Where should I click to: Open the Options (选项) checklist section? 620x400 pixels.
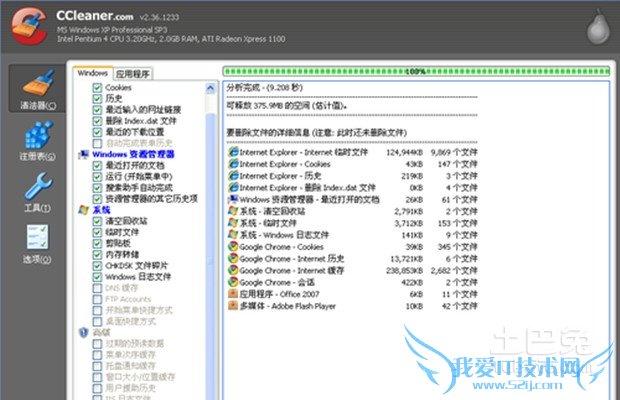(38, 244)
